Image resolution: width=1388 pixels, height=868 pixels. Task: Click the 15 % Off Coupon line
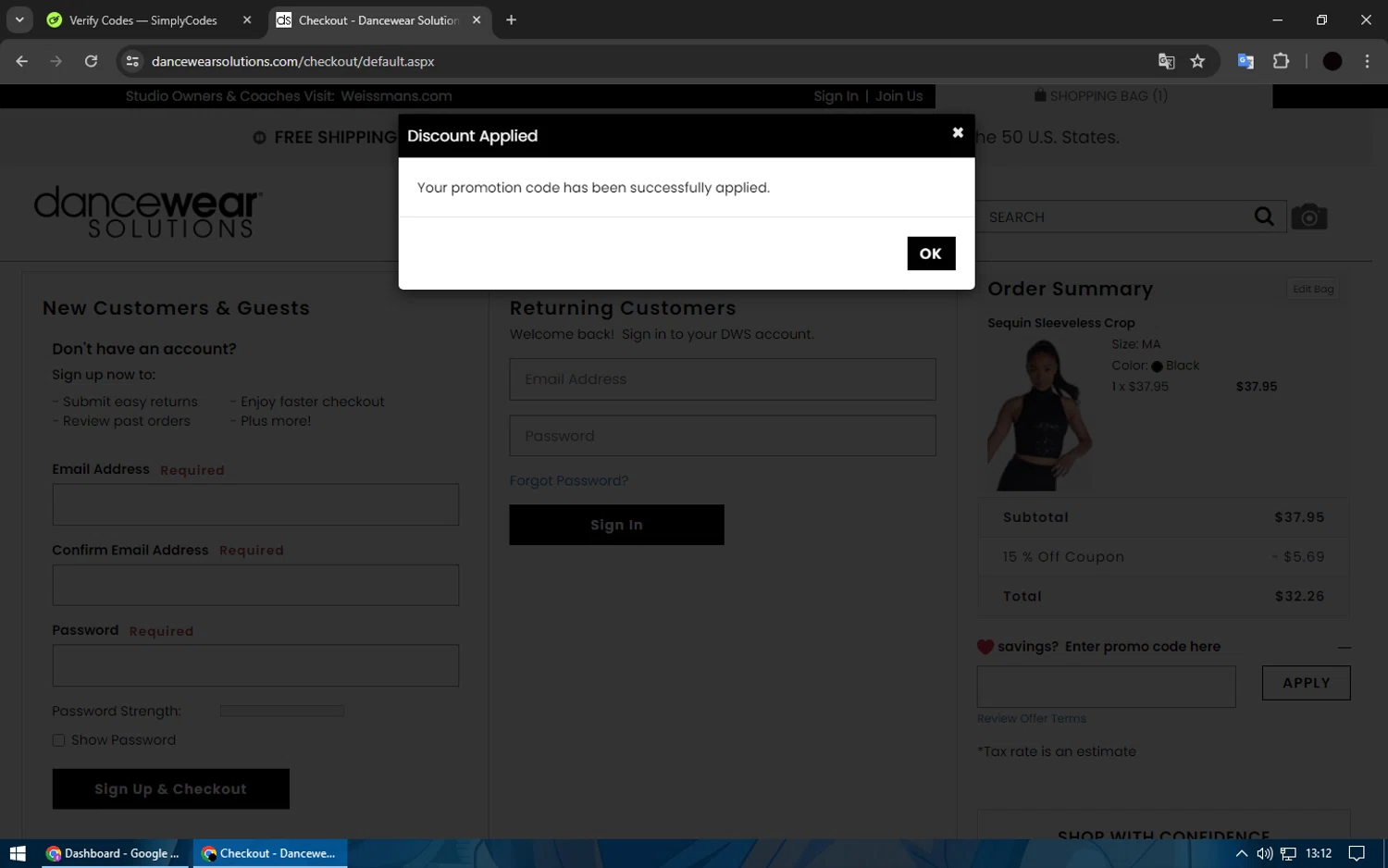pyautogui.click(x=1163, y=557)
